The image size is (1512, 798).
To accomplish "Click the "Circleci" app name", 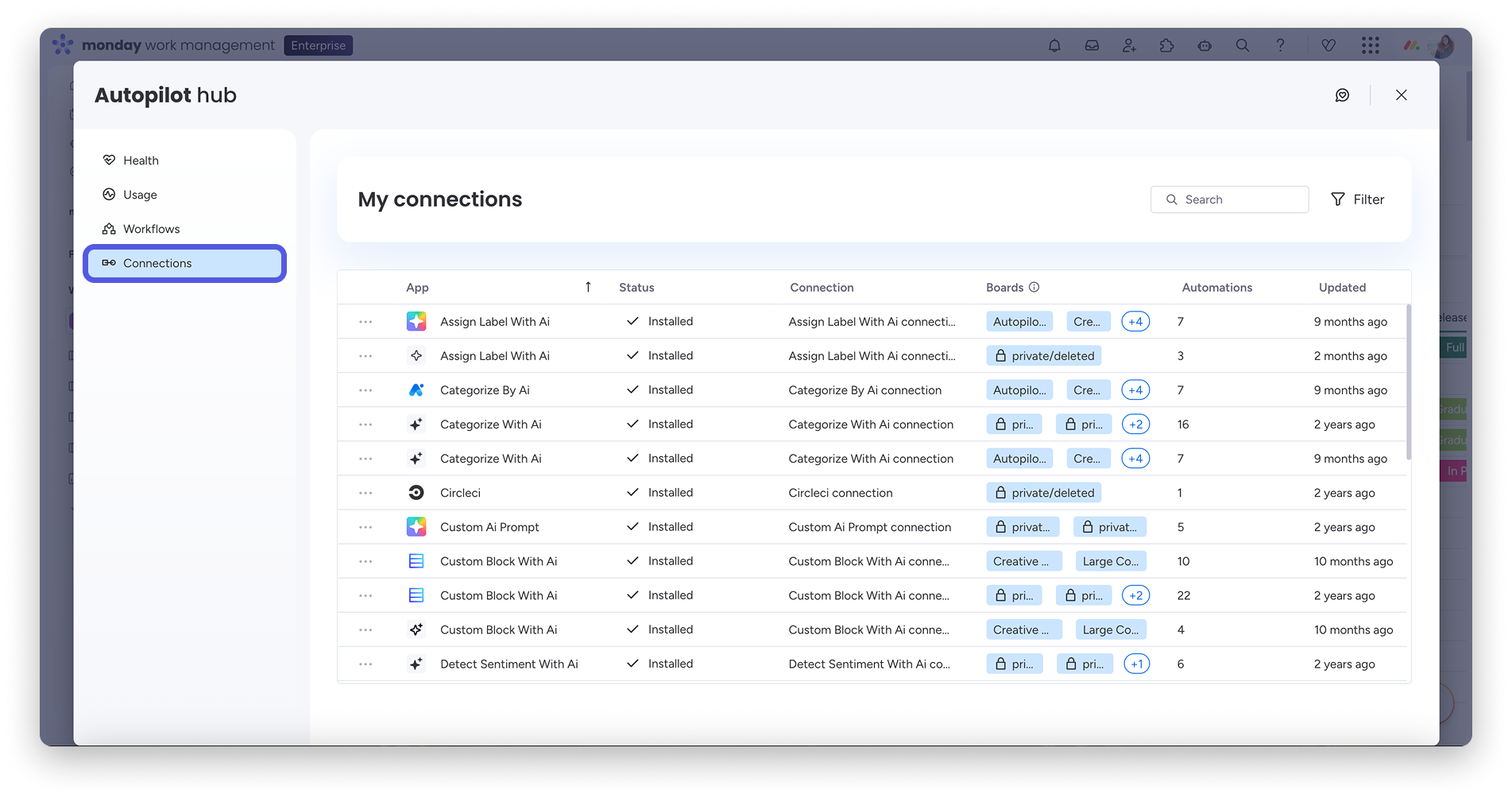I will click(460, 493).
